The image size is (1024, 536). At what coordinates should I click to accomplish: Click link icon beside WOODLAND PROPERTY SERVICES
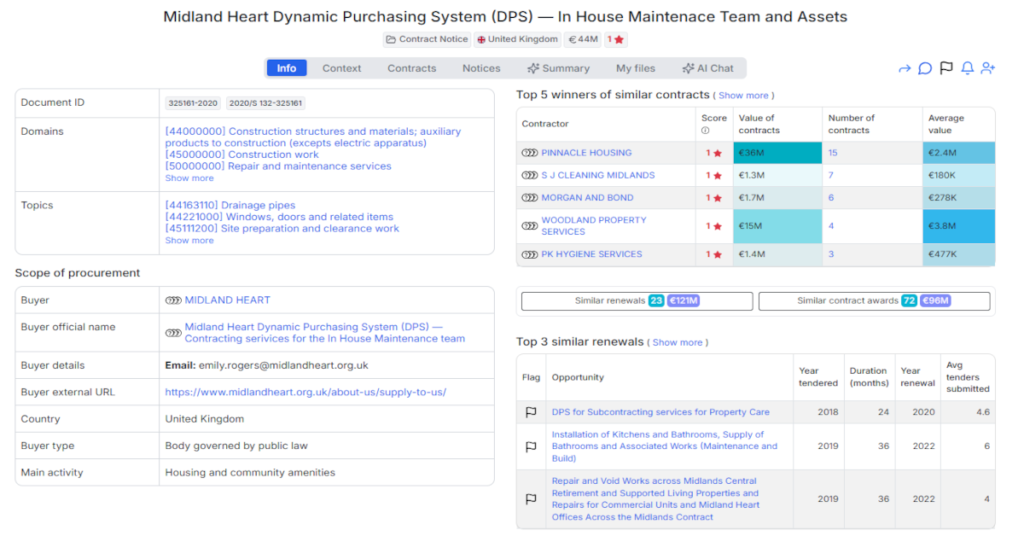pyautogui.click(x=530, y=226)
